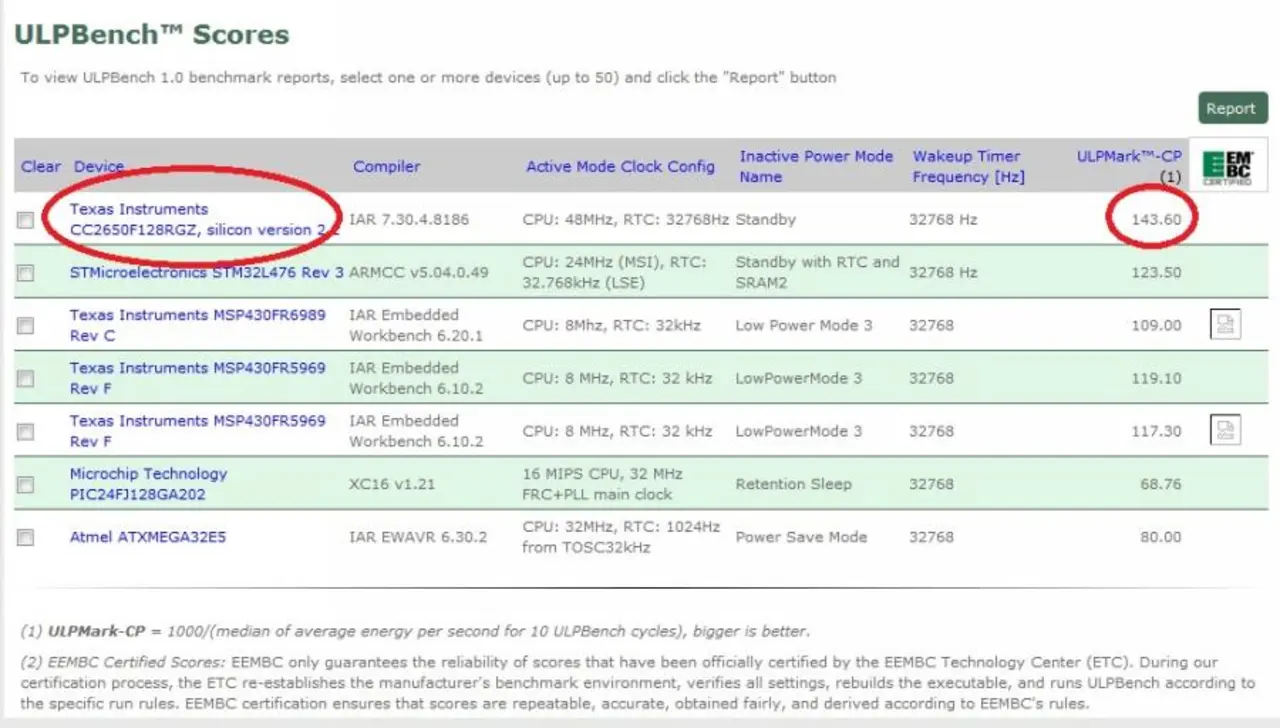Open Texas Instruments MSP430FR6989 Rev C link
The width and height of the screenshot is (1280, 728).
coord(197,325)
